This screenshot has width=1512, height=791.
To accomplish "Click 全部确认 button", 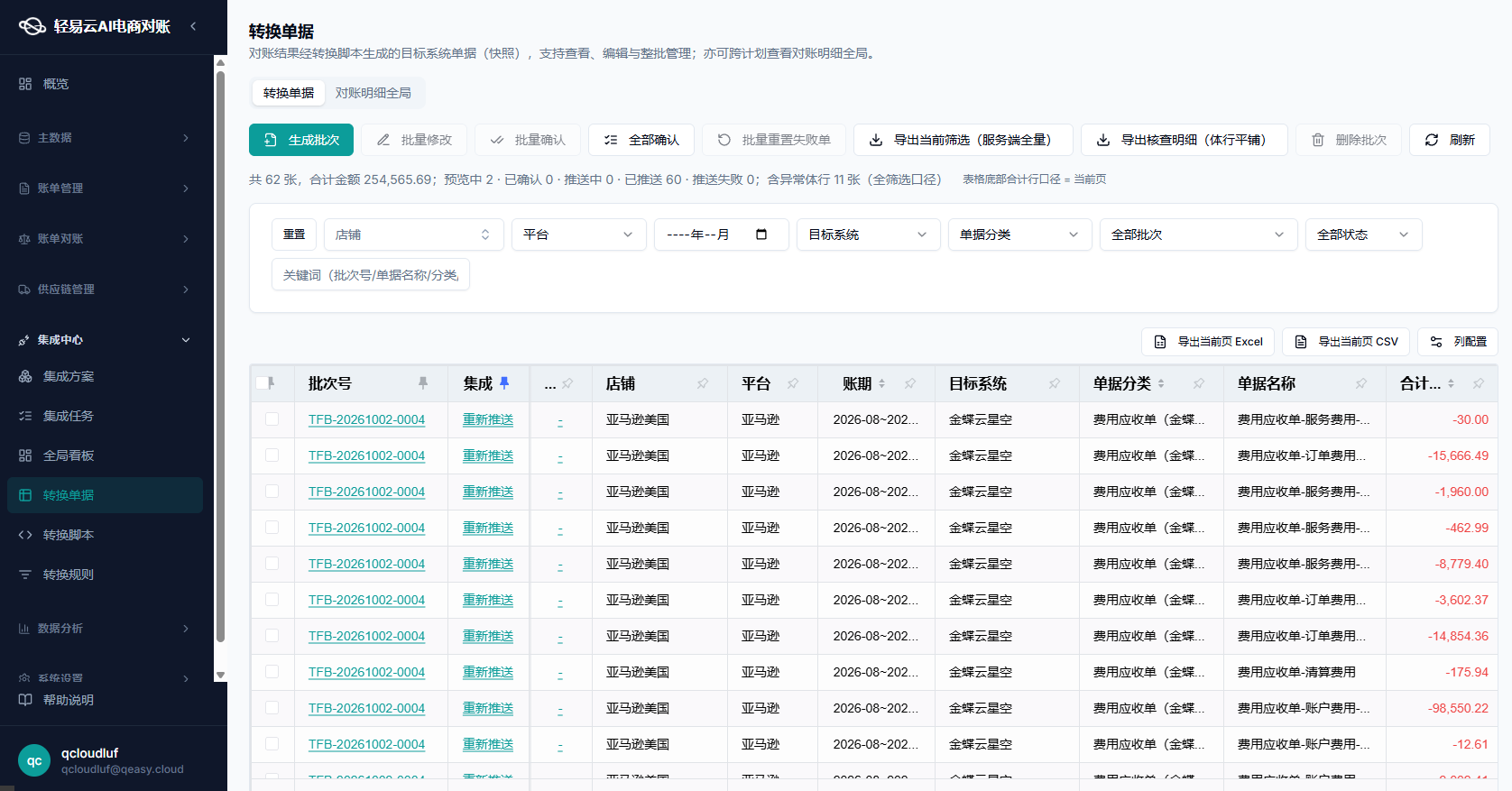I will click(641, 140).
